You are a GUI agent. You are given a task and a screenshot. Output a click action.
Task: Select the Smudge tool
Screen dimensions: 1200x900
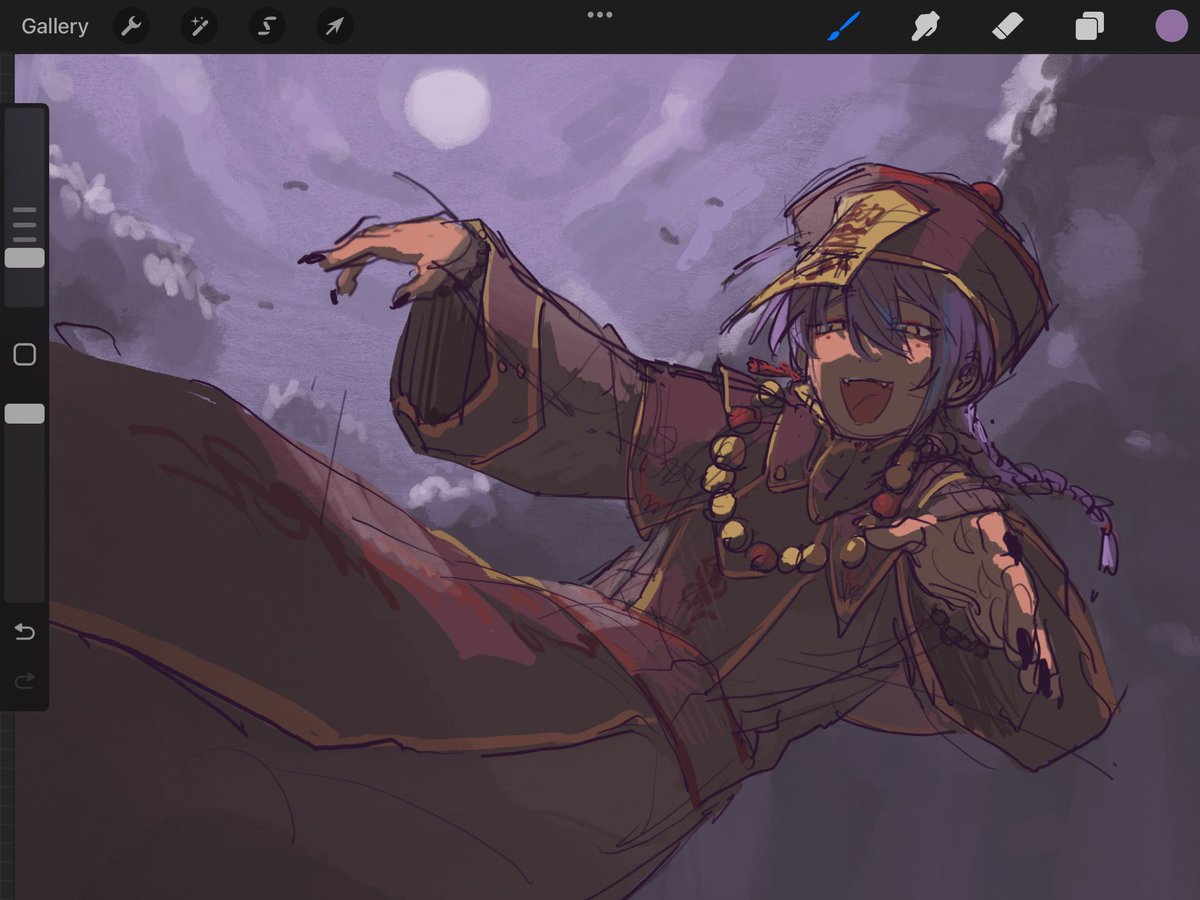tap(926, 26)
